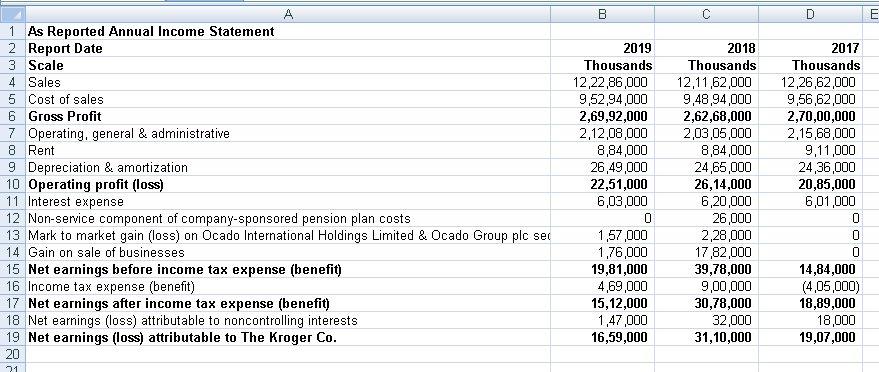Click Depreciation value 26,49,000
The image size is (879, 372).
coord(603,168)
